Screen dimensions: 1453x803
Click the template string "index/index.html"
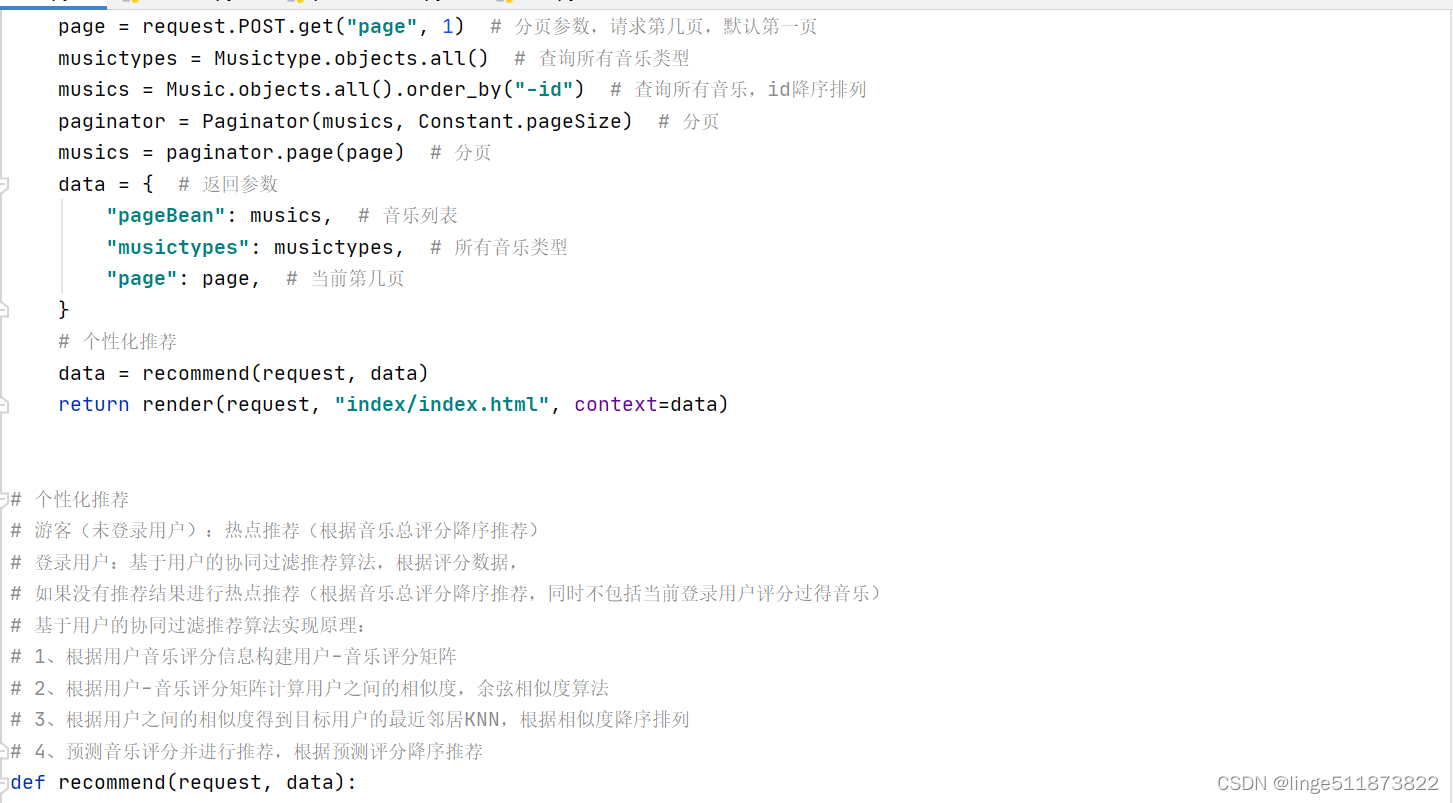click(x=442, y=404)
